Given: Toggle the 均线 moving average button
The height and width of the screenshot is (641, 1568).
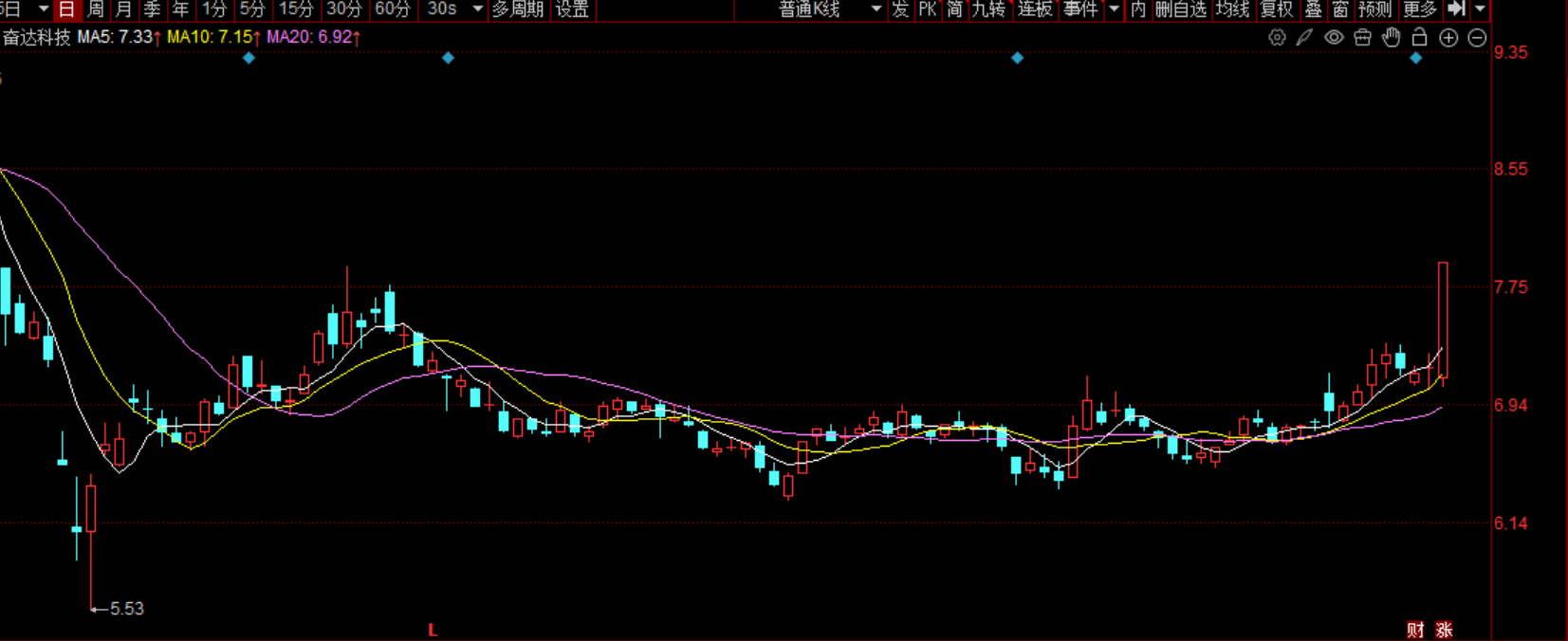Looking at the screenshot, I should click(x=1233, y=9).
